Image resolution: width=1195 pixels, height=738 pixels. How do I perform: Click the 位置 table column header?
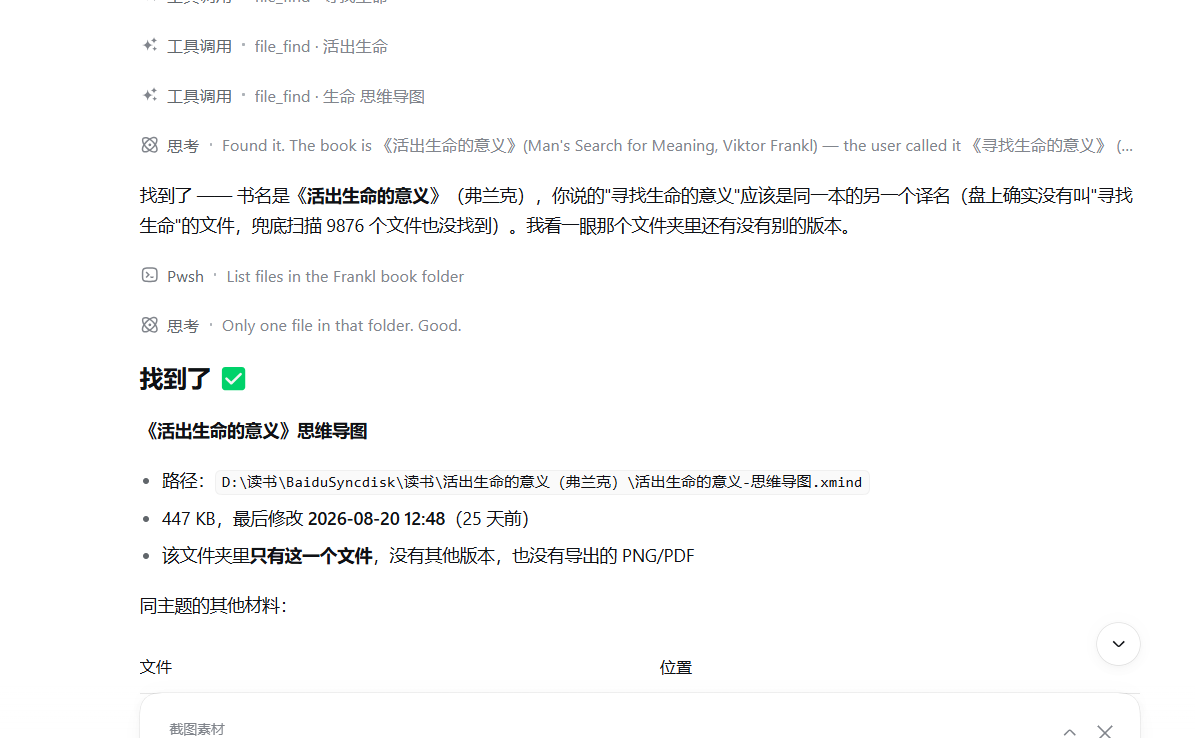pos(675,667)
